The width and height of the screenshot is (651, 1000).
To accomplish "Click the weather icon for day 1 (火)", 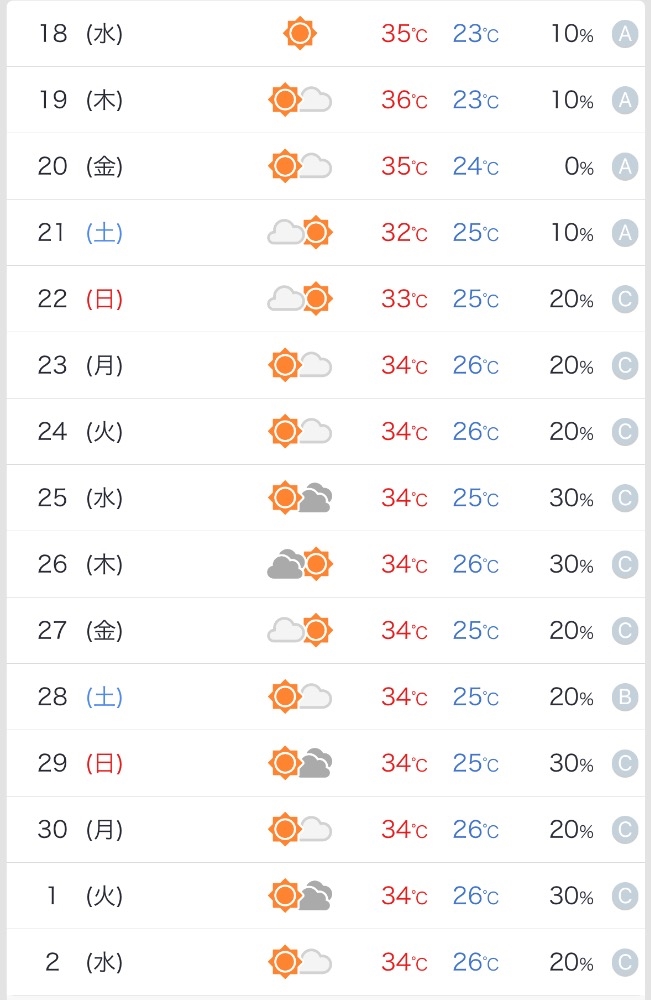I will pyautogui.click(x=300, y=896).
